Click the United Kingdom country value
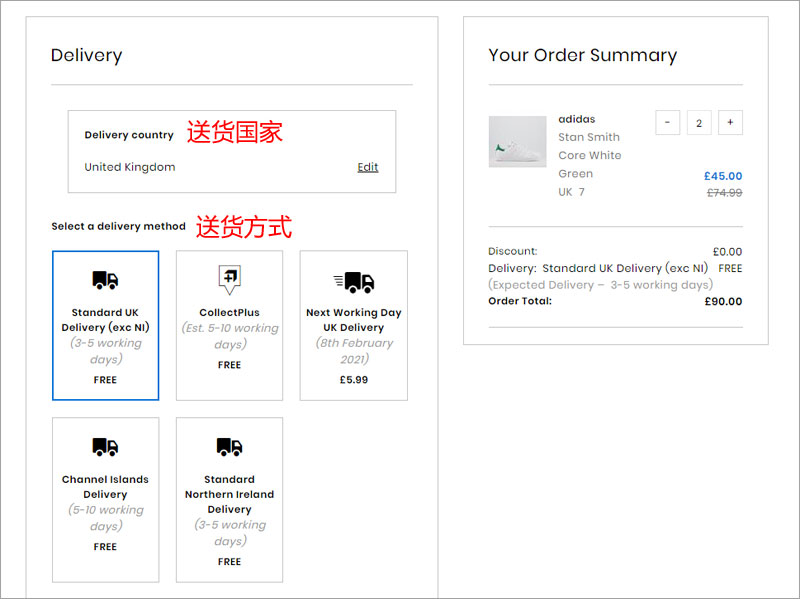 coord(130,167)
